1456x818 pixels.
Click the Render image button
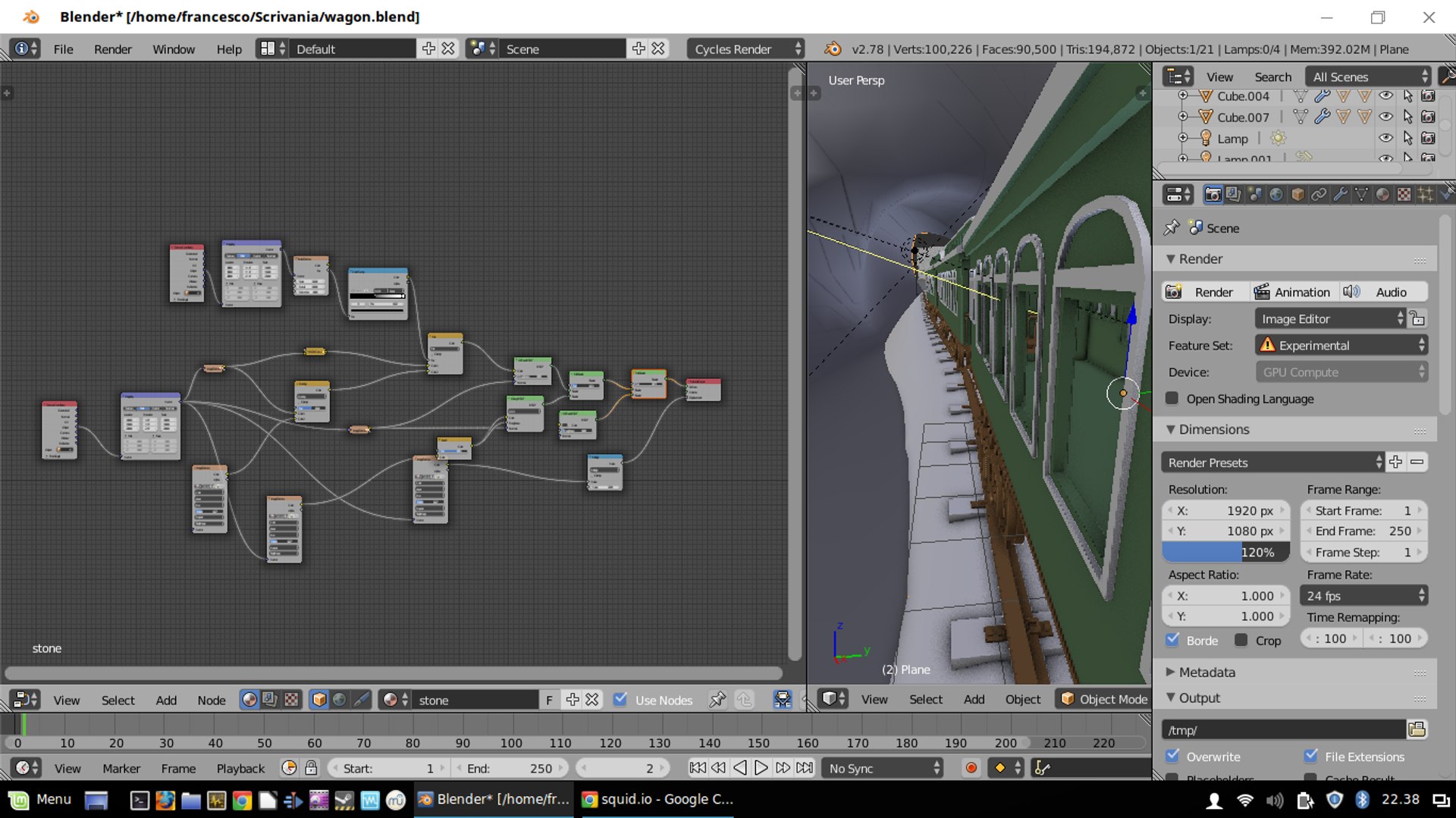point(1205,292)
